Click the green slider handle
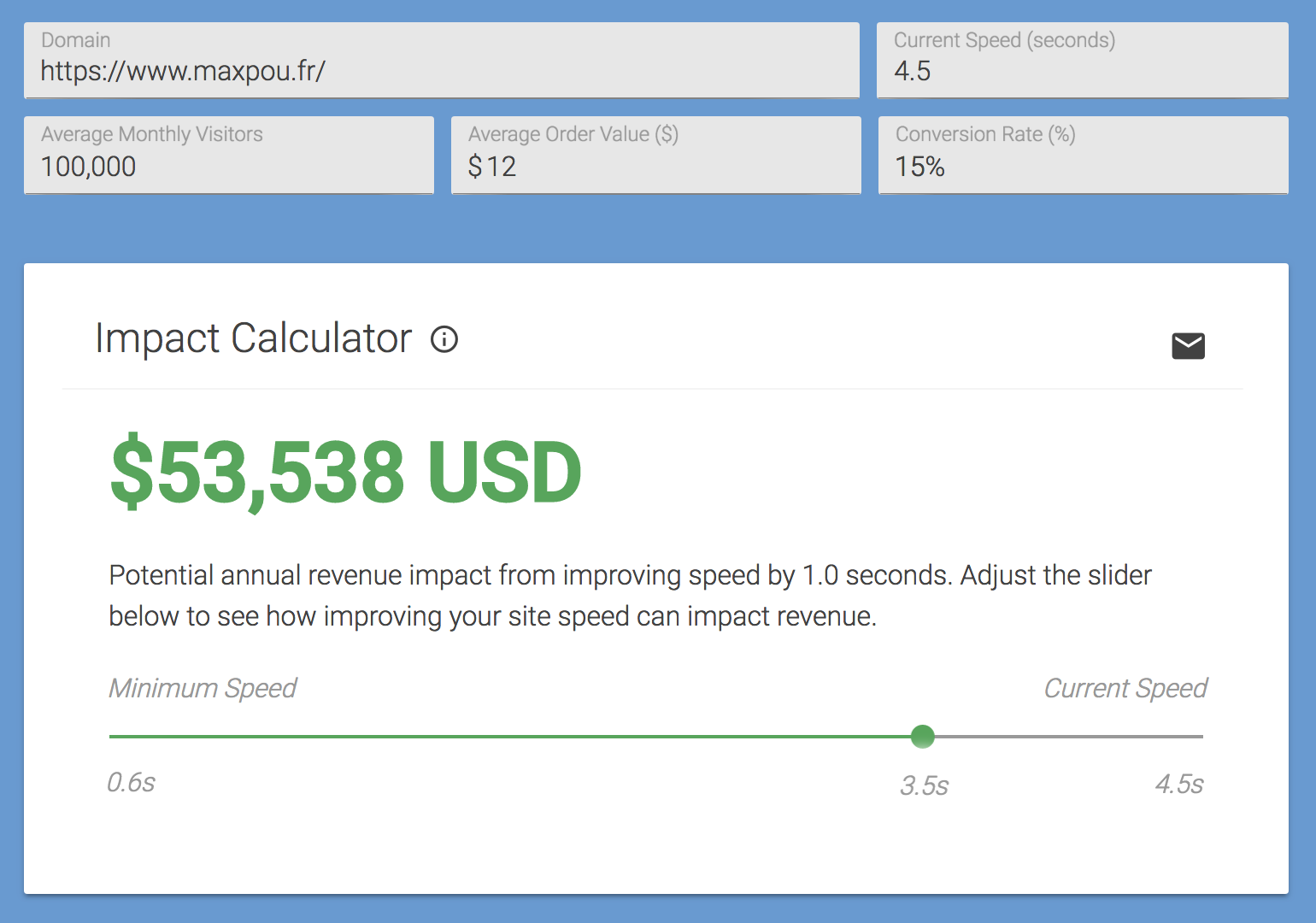Screen dimensions: 1316x923 point(923,736)
